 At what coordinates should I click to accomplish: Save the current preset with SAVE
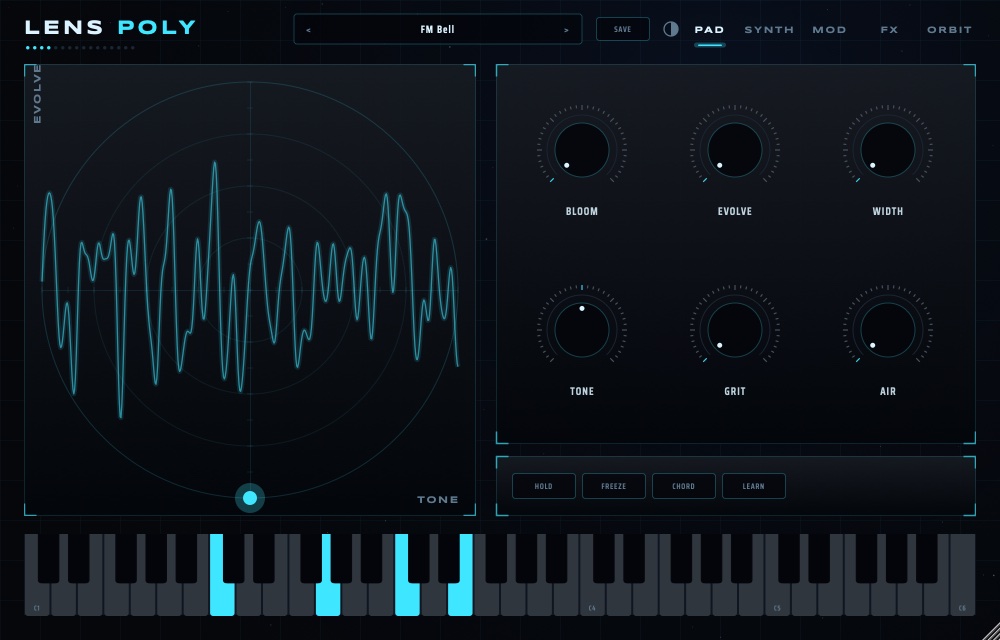tap(622, 29)
